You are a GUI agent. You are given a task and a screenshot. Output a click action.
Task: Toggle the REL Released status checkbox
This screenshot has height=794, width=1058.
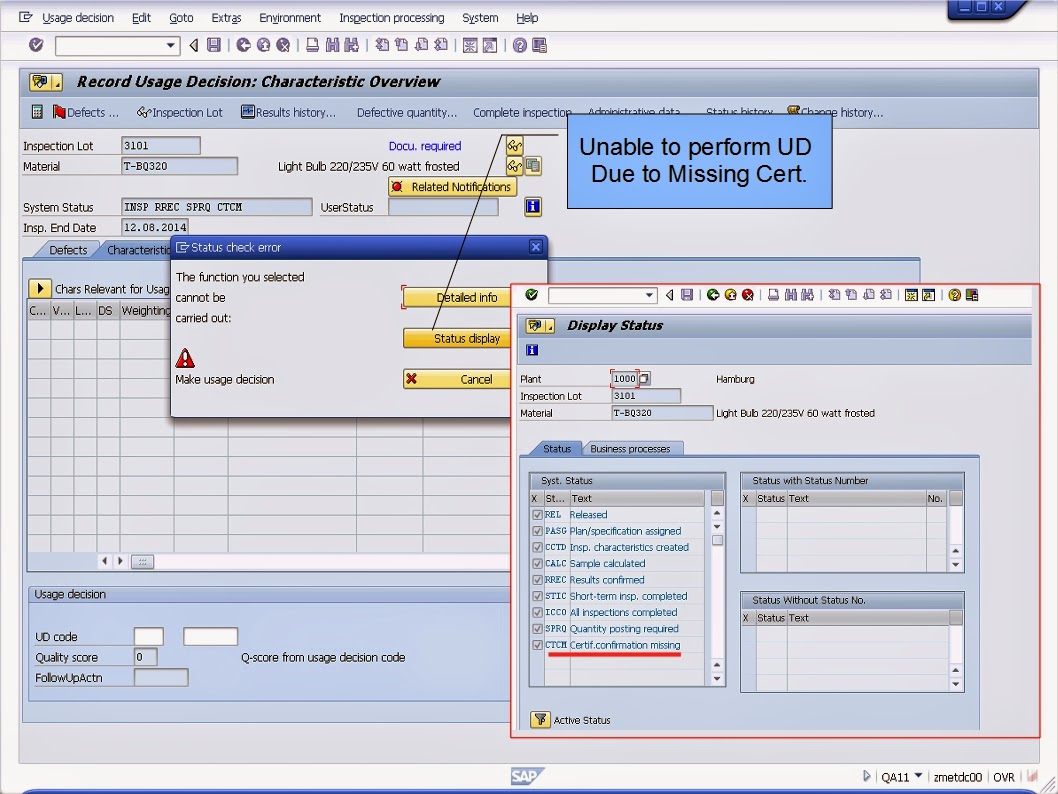(537, 514)
